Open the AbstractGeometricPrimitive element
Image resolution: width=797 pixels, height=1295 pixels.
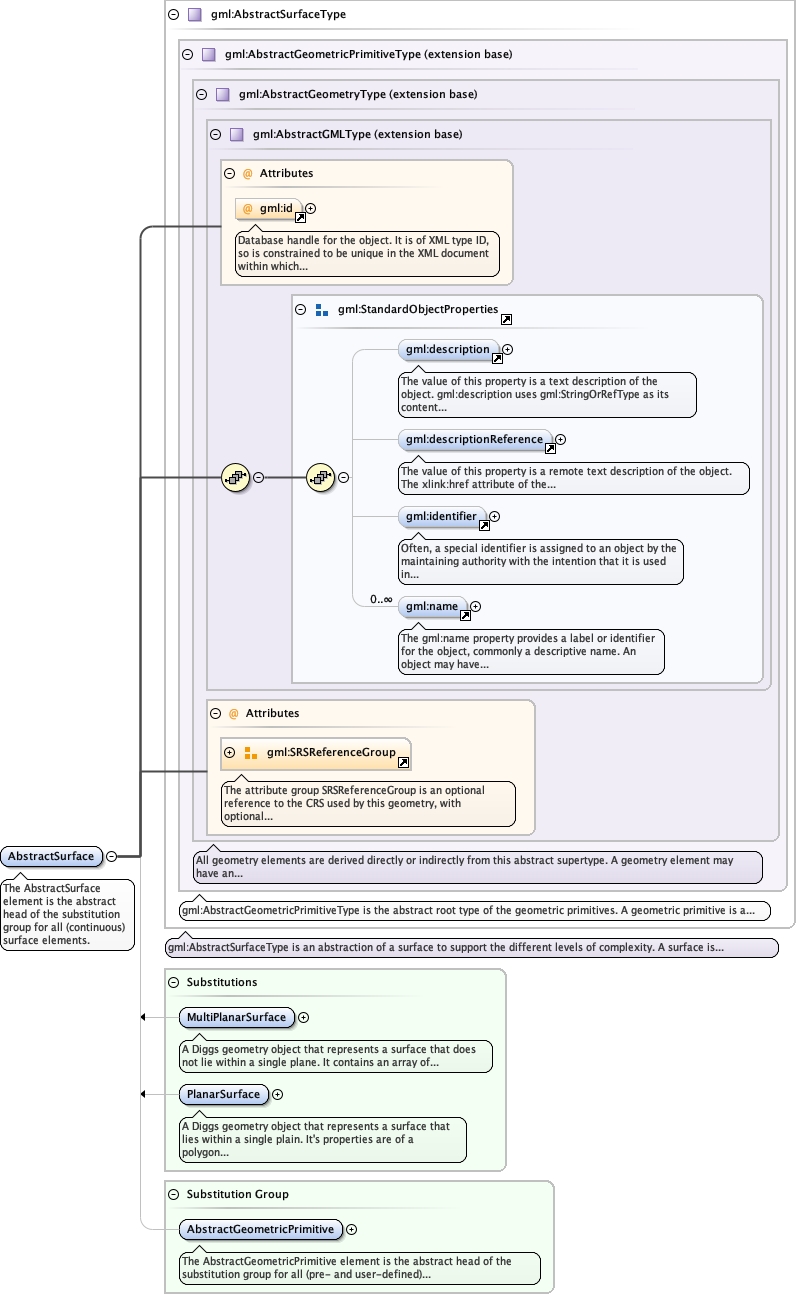(260, 1229)
